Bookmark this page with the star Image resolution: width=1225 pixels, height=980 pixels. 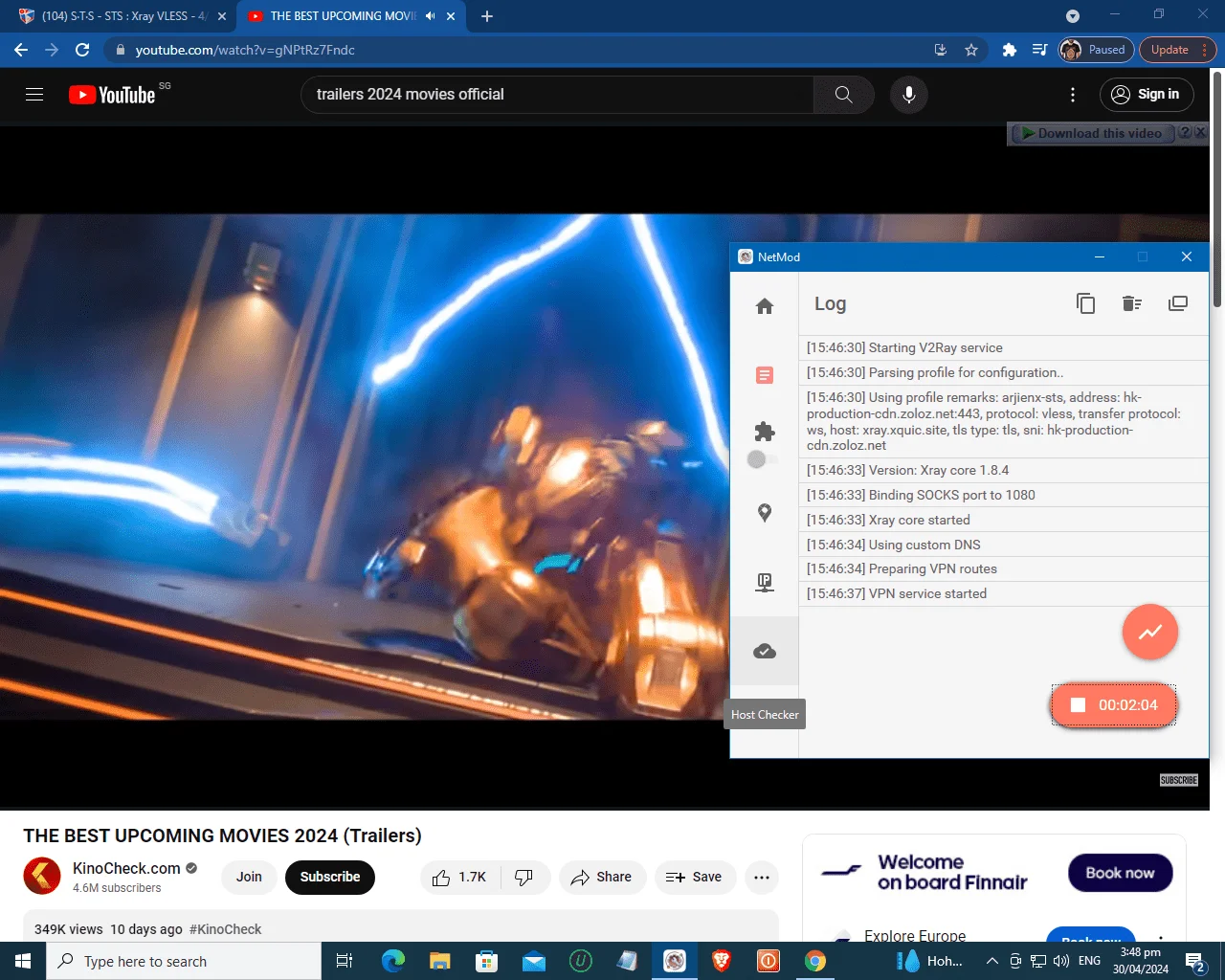[971, 50]
